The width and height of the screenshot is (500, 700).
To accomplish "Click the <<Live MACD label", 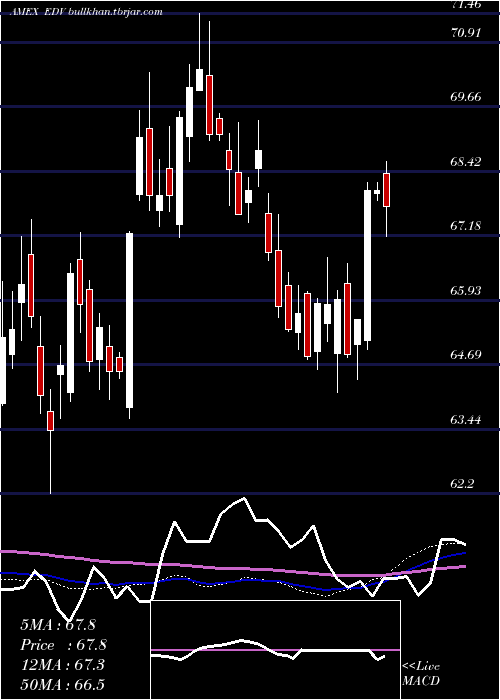I will point(421,674).
